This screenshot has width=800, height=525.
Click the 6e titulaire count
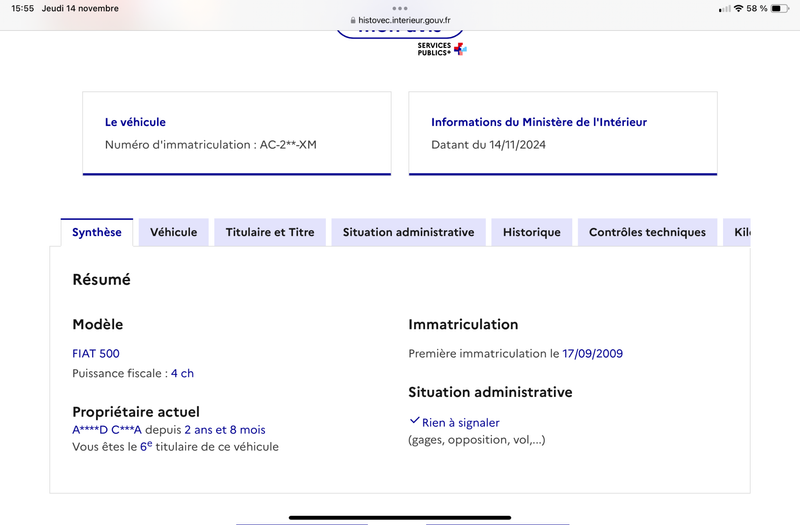[x=146, y=446]
